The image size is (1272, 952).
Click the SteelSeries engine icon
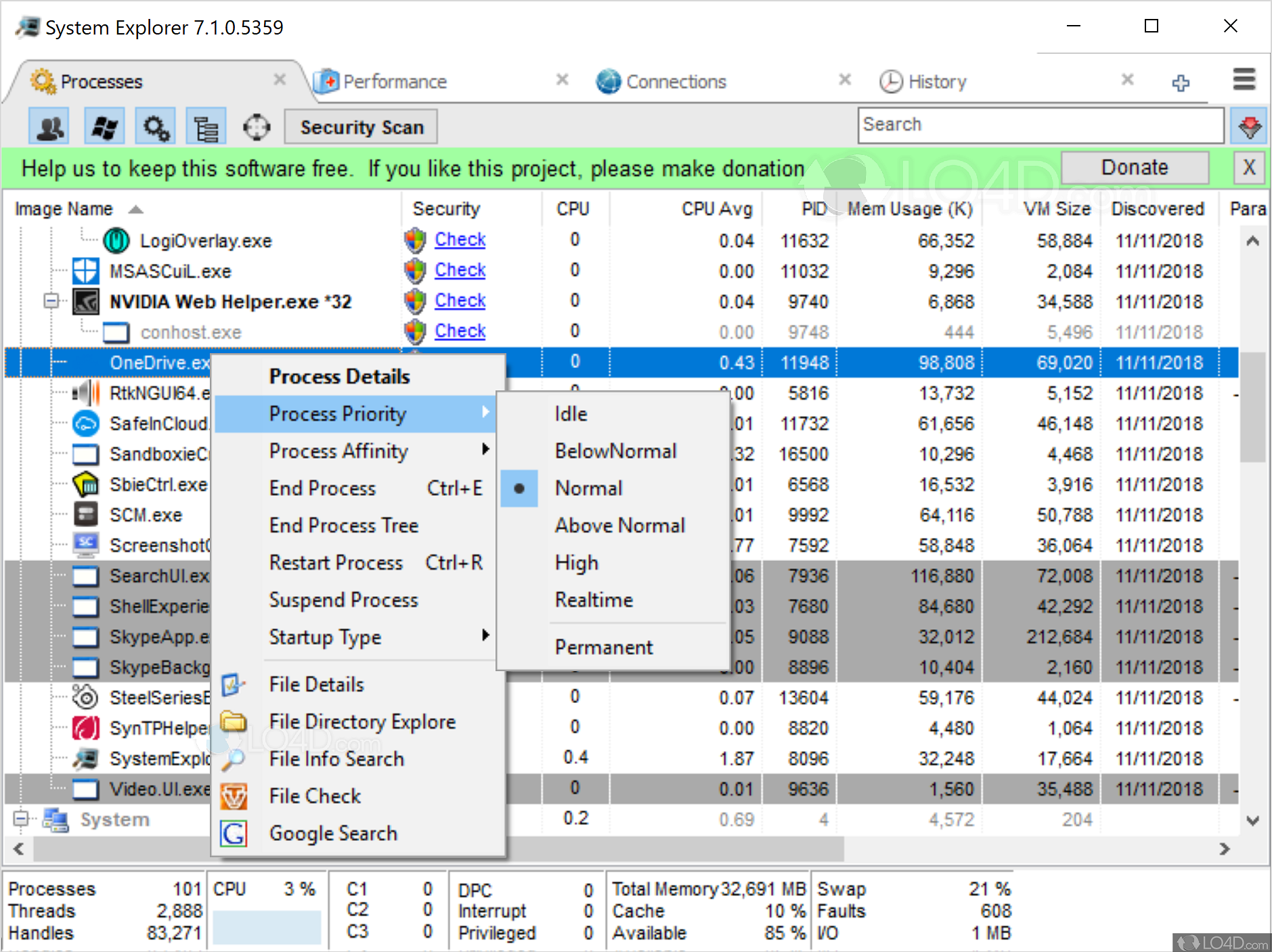click(86, 696)
